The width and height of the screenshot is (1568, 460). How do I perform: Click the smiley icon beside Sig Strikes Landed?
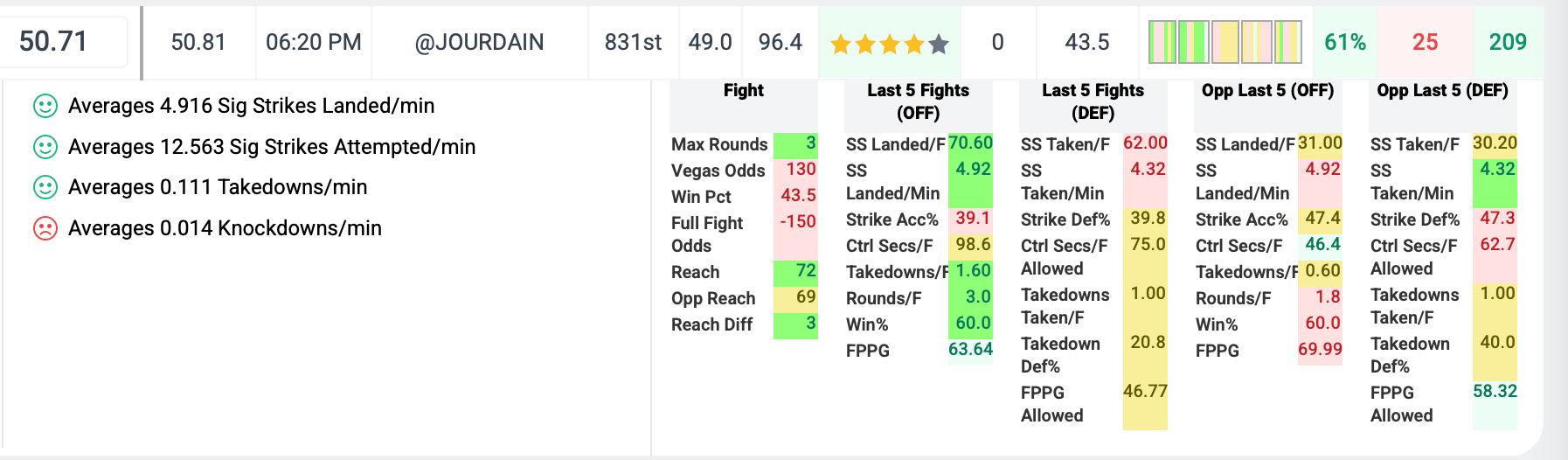point(45,106)
